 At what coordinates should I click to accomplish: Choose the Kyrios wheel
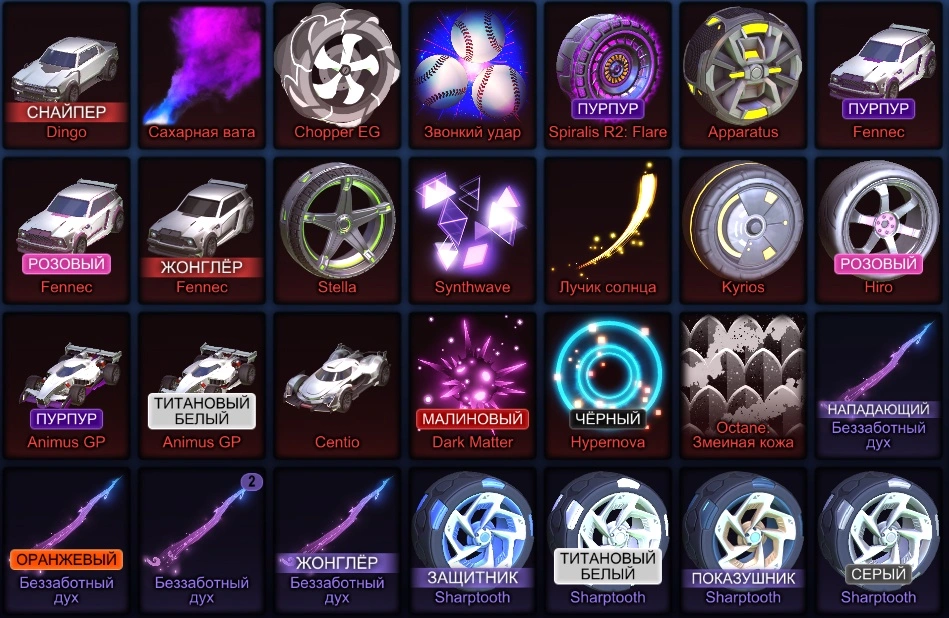(743, 230)
